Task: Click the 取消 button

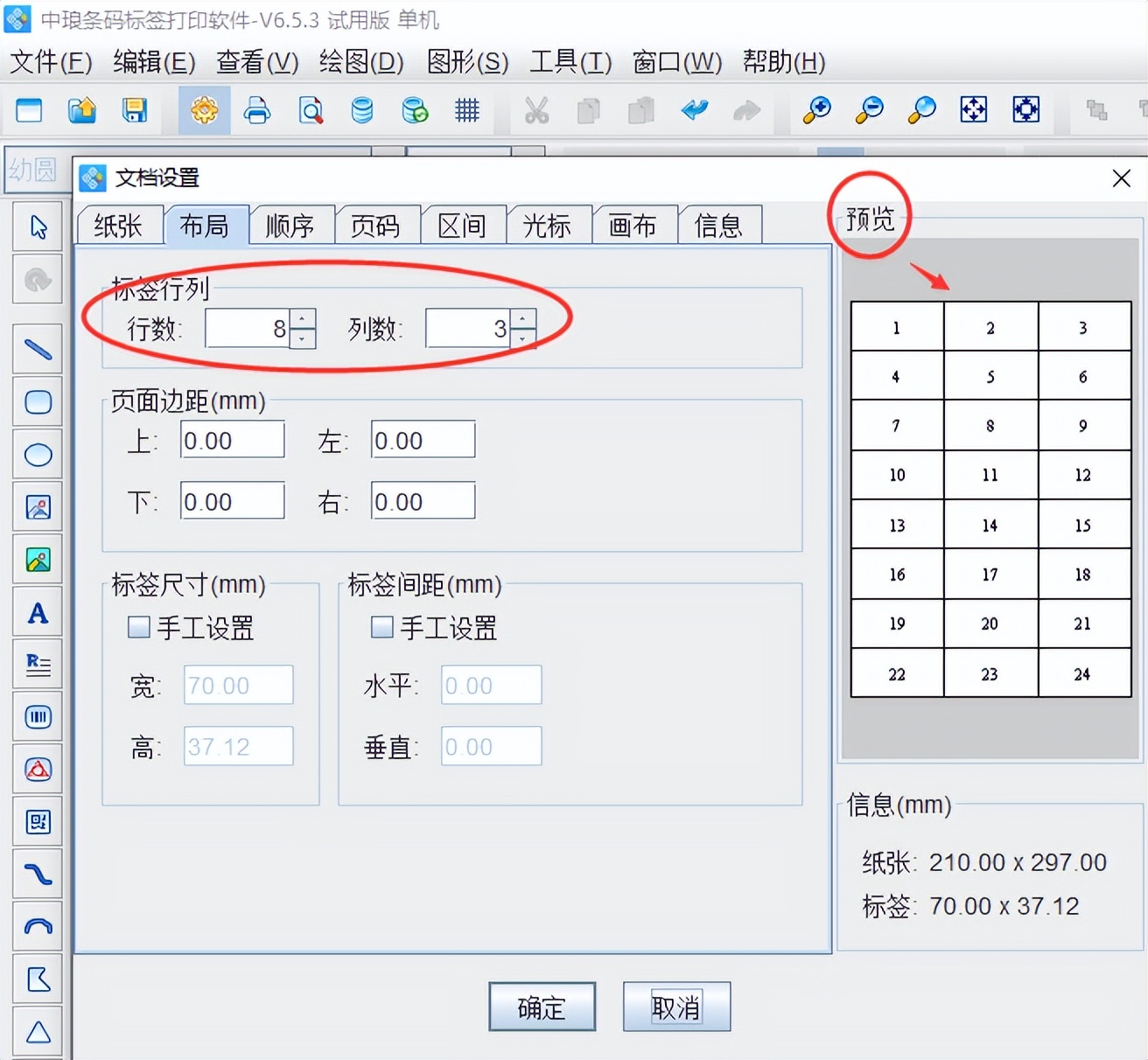Action: 675,1006
